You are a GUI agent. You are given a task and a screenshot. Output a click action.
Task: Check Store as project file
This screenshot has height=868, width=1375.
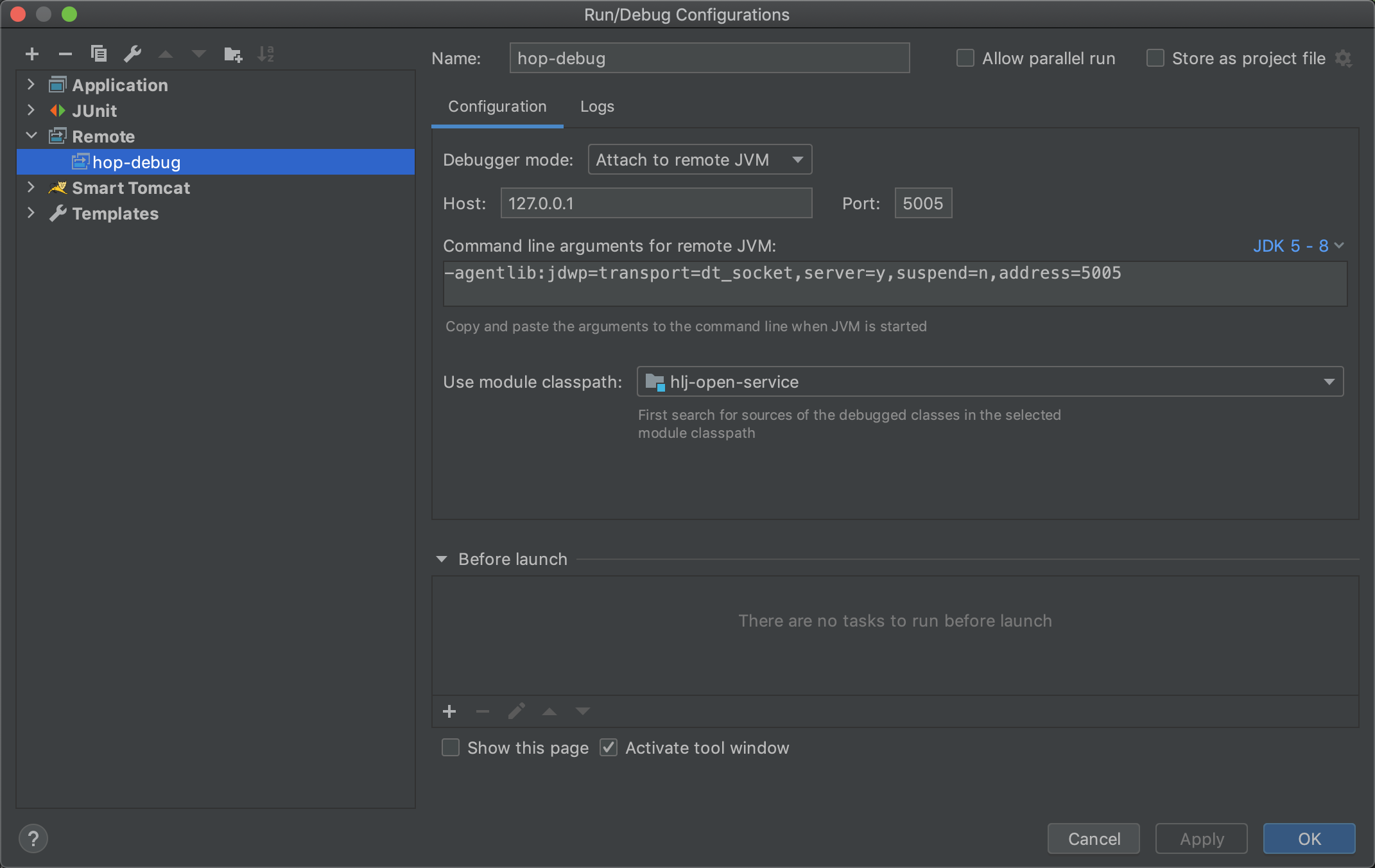click(x=1155, y=58)
